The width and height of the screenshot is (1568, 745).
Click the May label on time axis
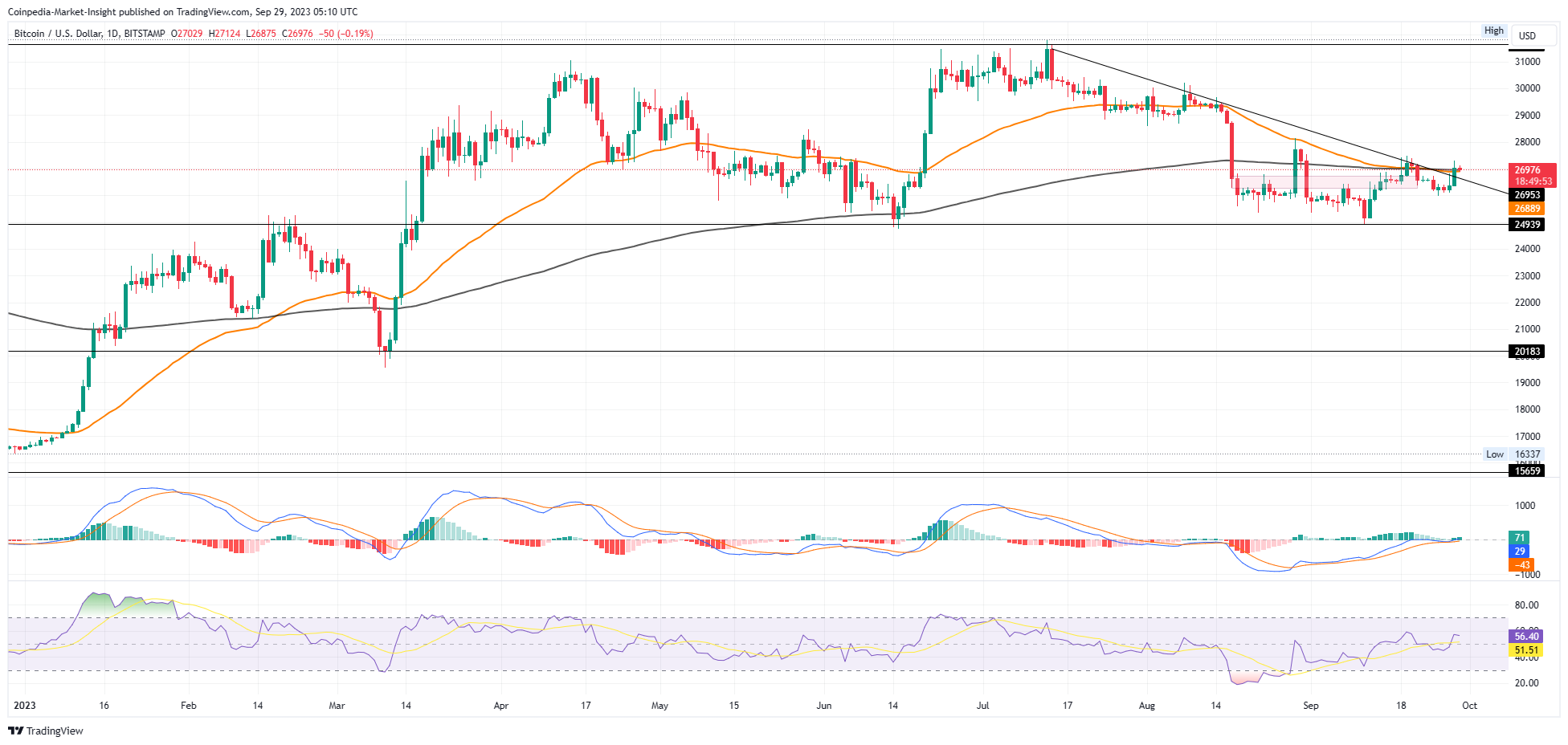(659, 706)
